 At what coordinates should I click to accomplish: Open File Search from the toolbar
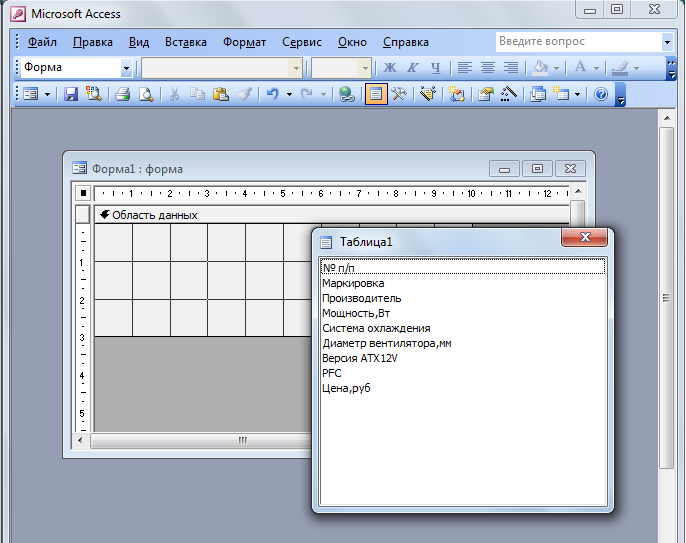coord(94,94)
